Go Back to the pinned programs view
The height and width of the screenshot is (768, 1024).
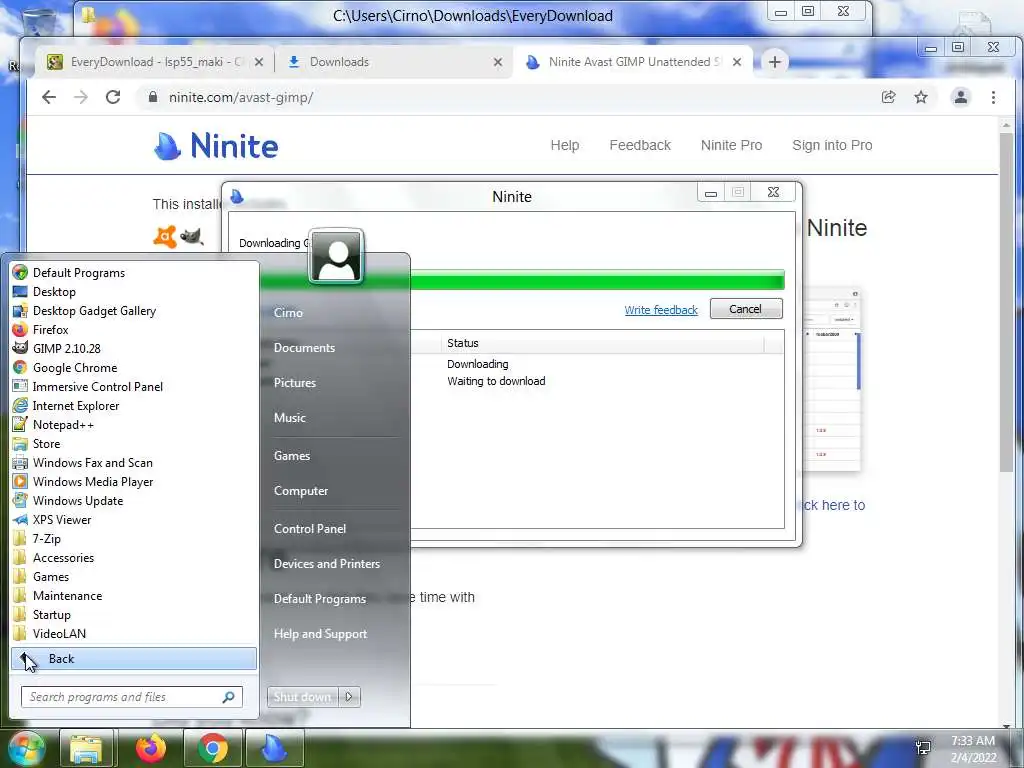click(133, 658)
